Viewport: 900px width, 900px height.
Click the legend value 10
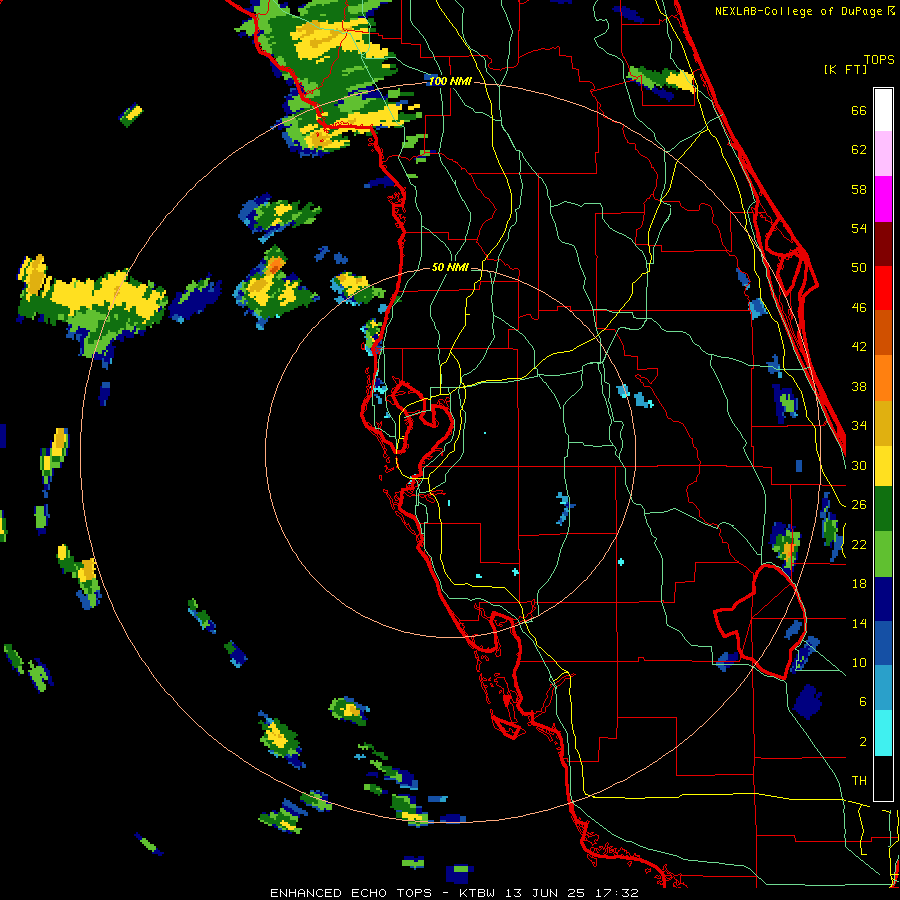(859, 662)
